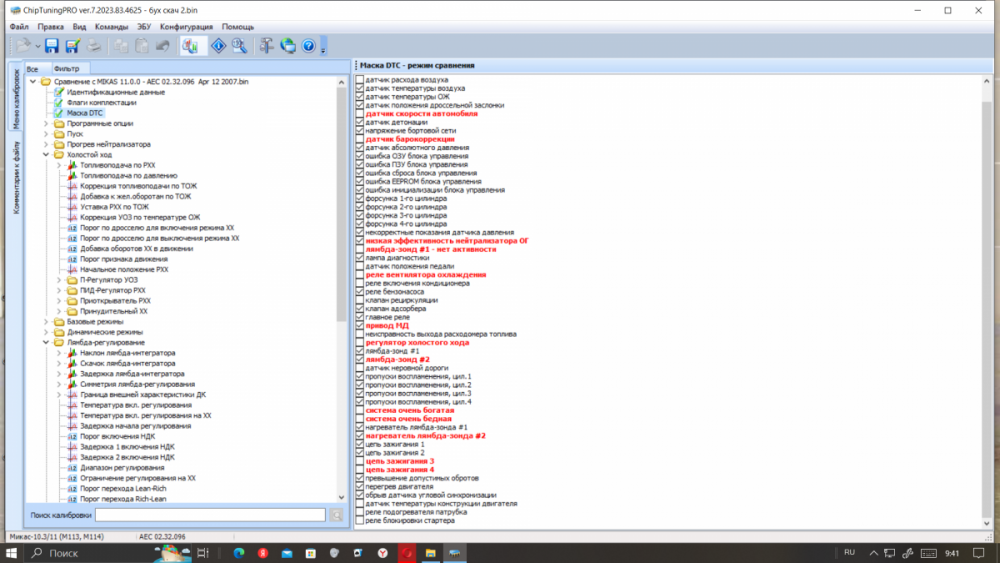
Task: Open the 'ЭБУ' menu
Action: tap(144, 27)
